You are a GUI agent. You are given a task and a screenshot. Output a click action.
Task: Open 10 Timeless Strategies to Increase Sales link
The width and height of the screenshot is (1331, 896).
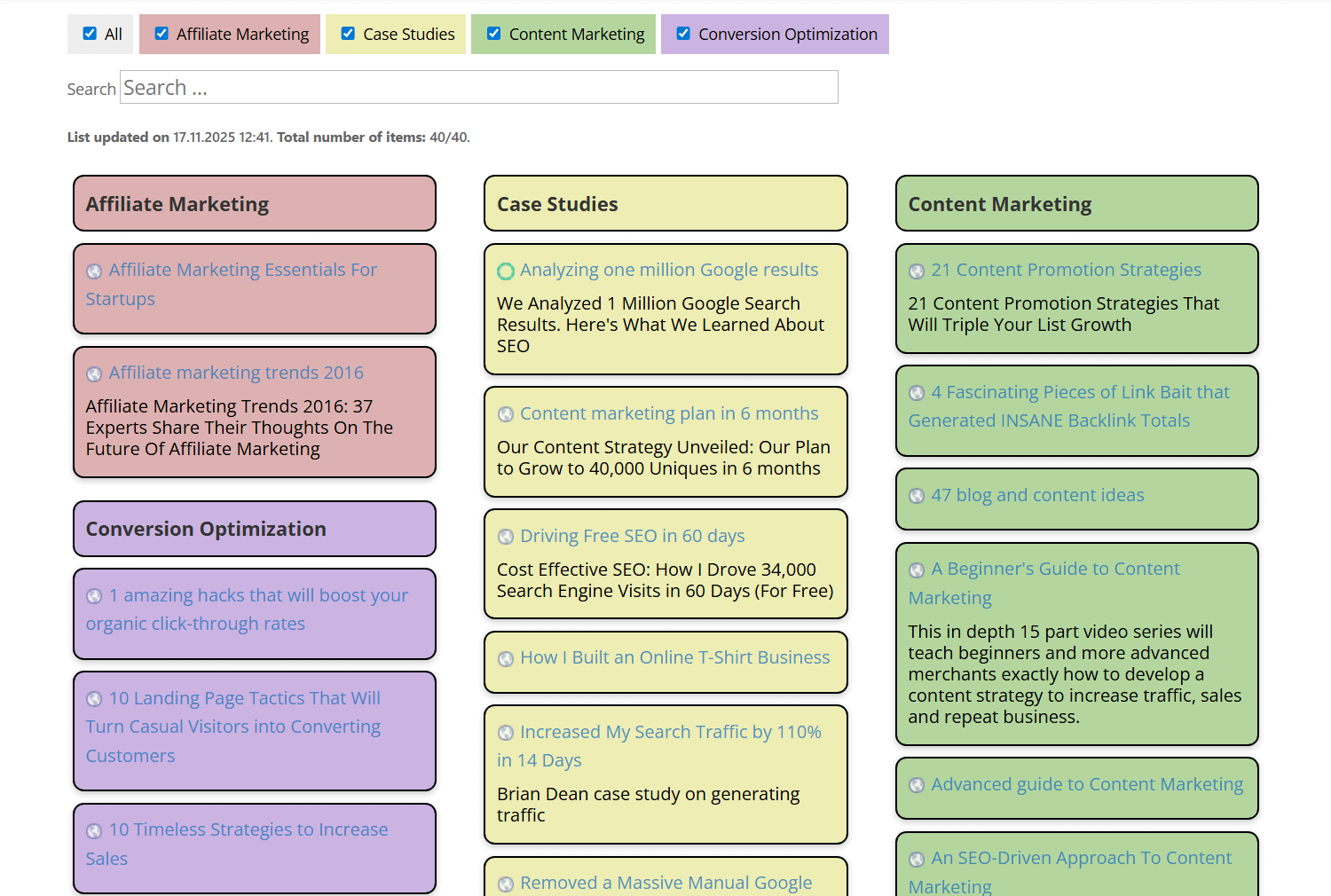pos(248,830)
